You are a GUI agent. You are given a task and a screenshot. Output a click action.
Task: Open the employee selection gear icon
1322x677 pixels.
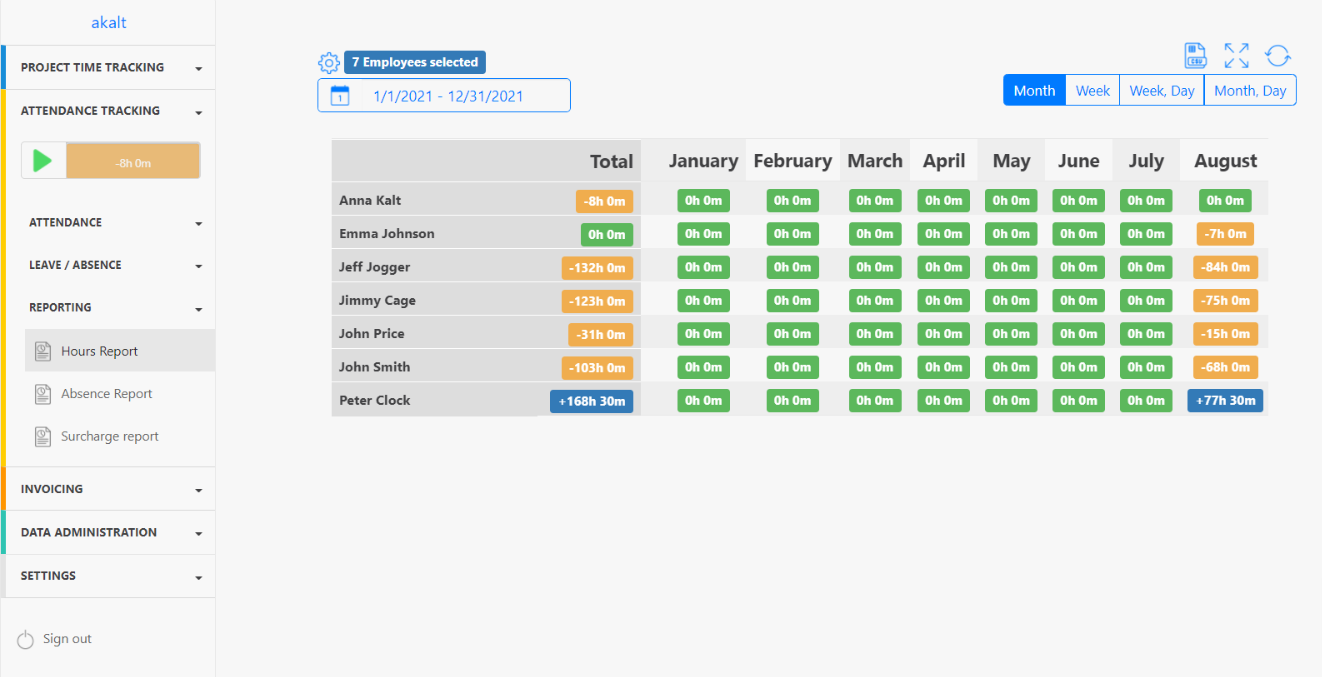(329, 63)
